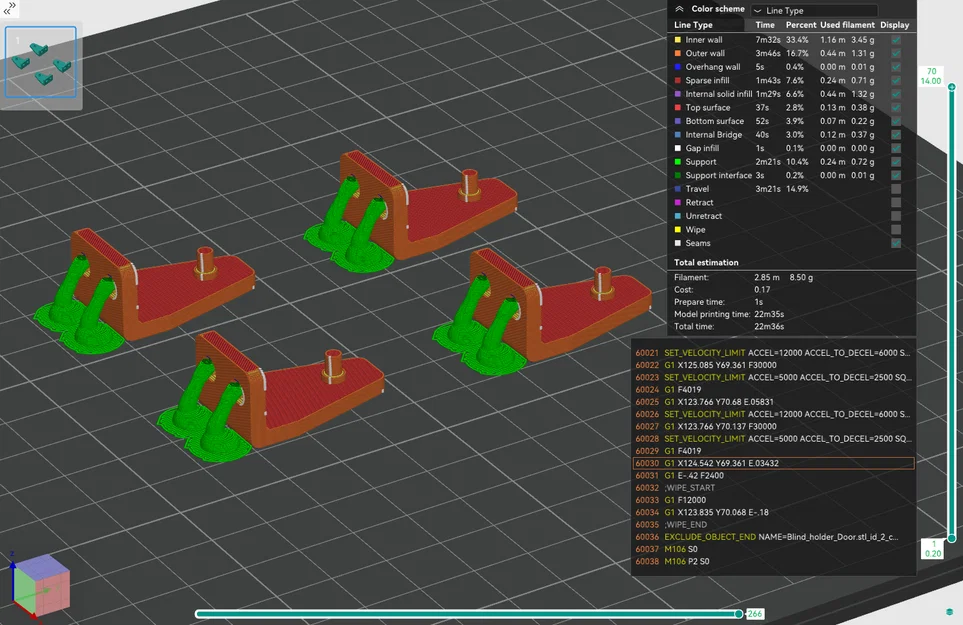Toggle Overhang wall display checkbox
This screenshot has width=963, height=625.
[x=896, y=67]
